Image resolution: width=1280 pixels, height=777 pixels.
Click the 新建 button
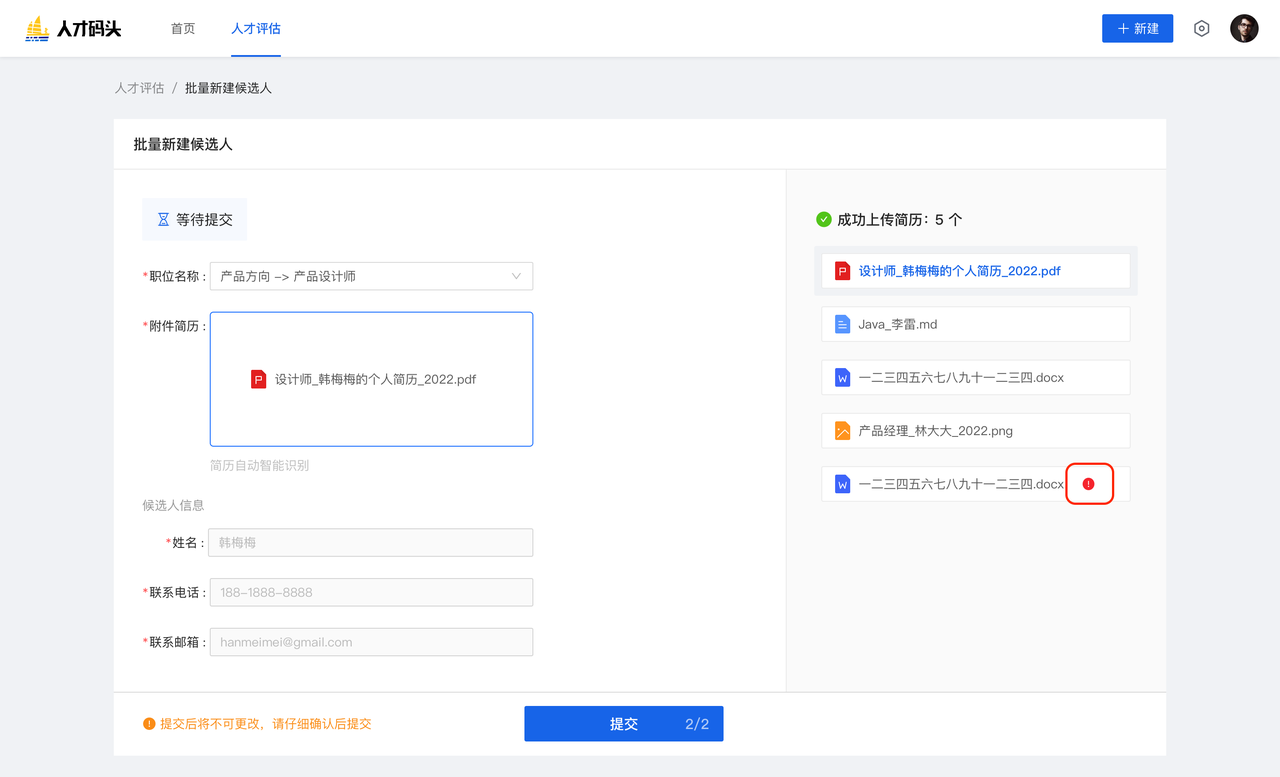point(1137,29)
